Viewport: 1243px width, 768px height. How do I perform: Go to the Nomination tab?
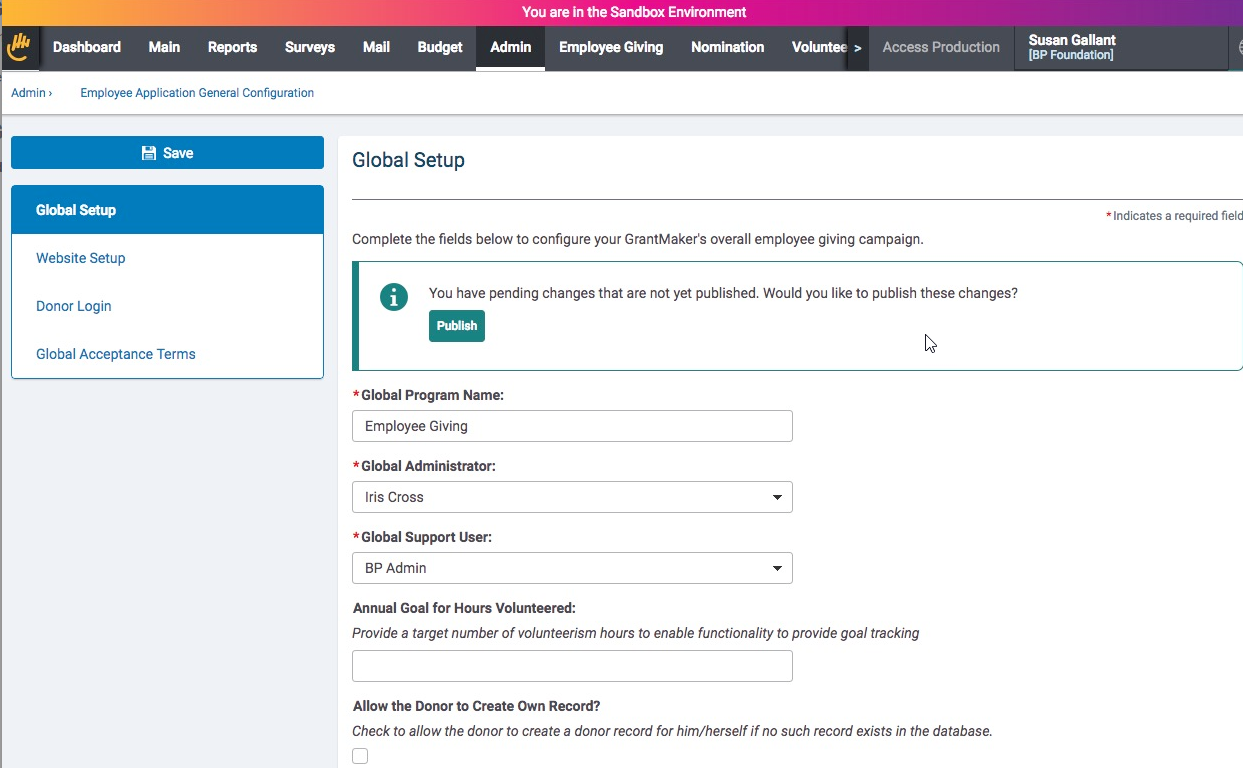(728, 47)
